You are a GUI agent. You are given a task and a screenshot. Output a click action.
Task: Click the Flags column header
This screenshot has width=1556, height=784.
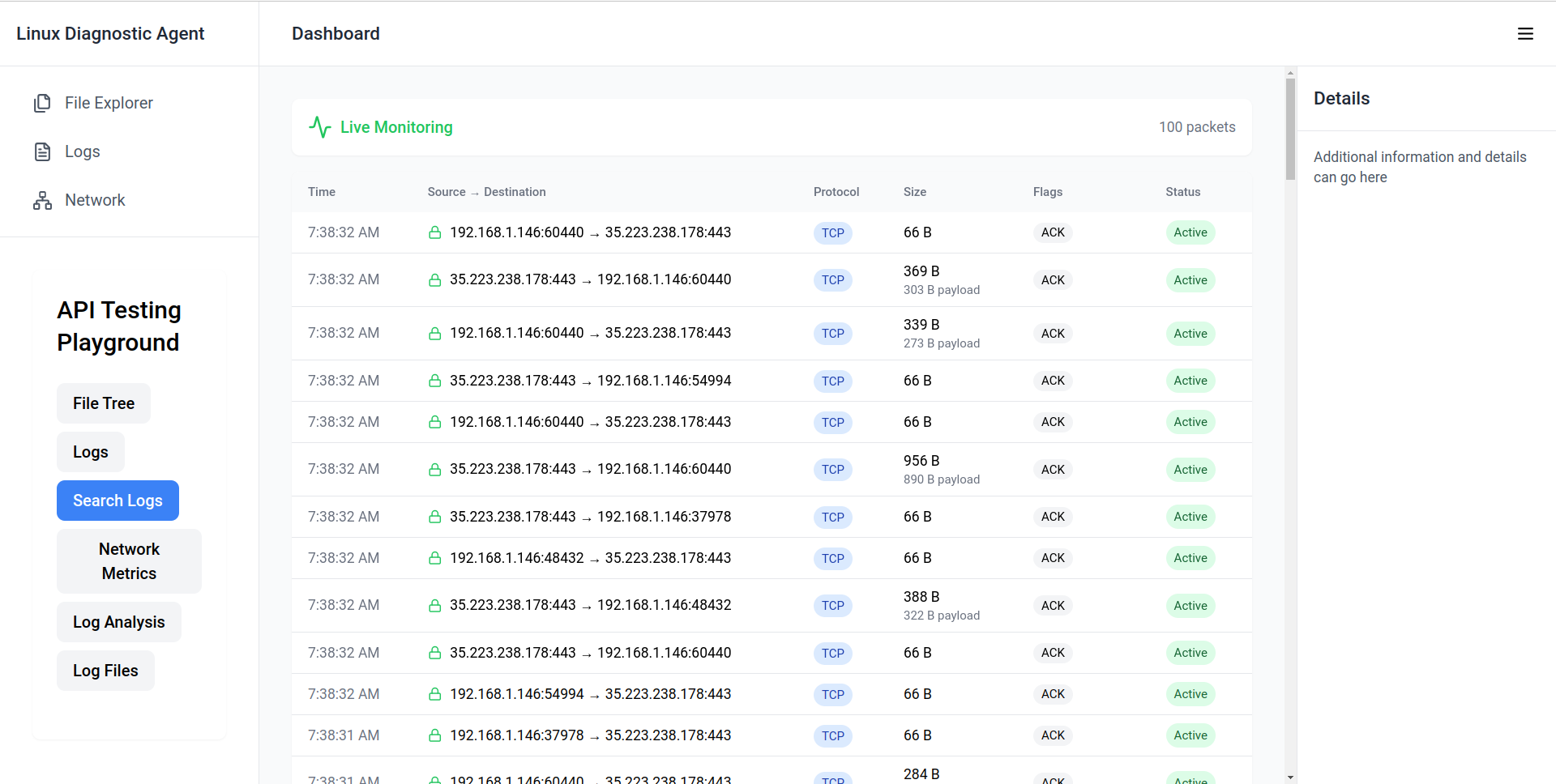coord(1048,192)
